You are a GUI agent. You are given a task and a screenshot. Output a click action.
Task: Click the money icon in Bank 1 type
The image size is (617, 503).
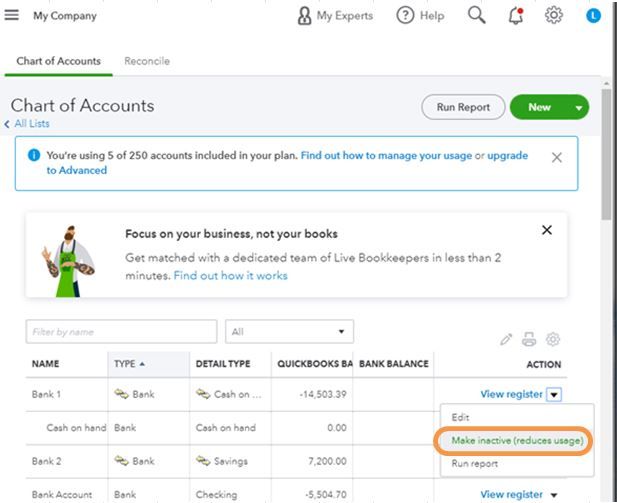[x=121, y=394]
